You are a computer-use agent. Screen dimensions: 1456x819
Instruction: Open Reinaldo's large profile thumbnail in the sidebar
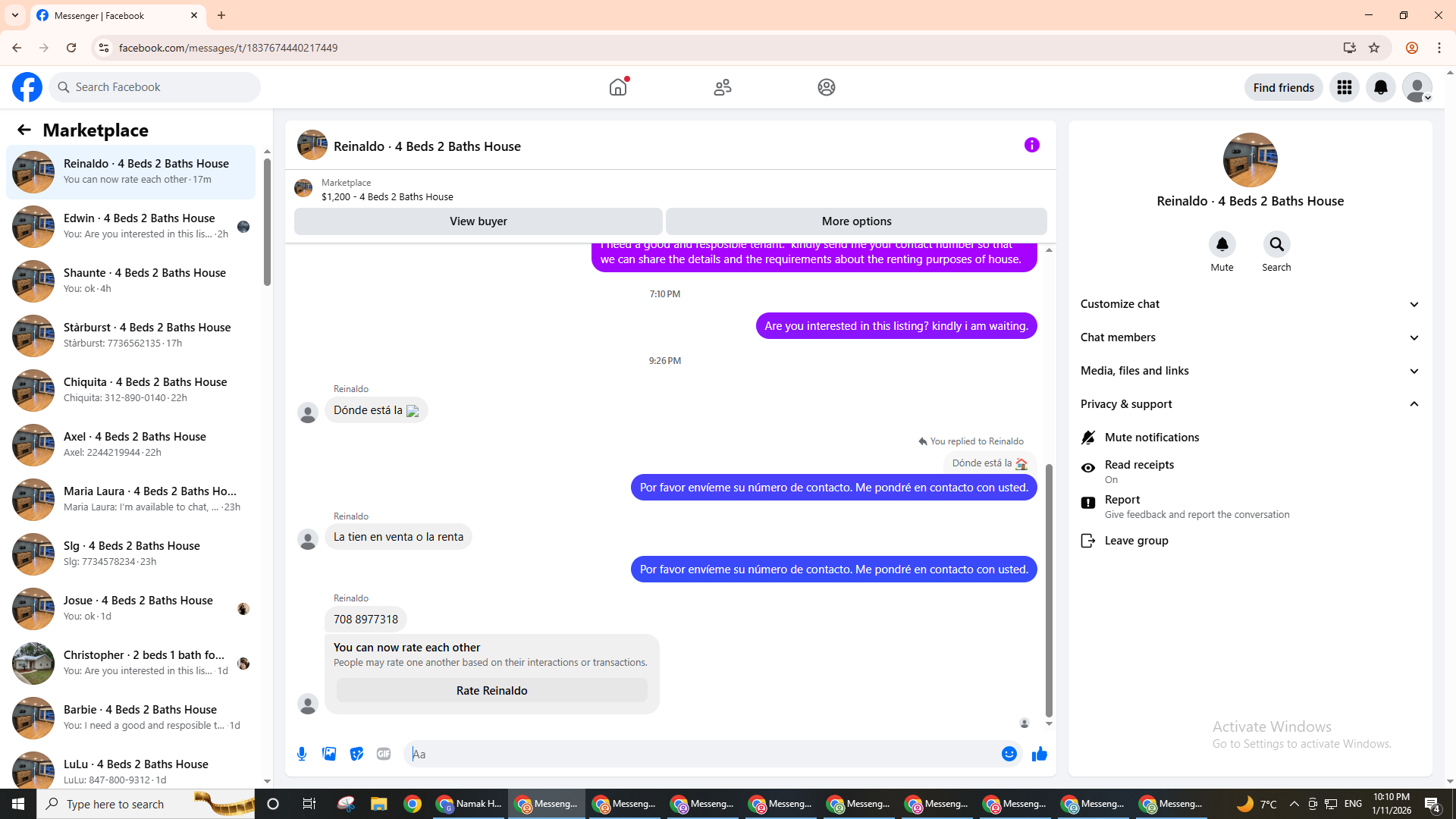[x=1250, y=160]
